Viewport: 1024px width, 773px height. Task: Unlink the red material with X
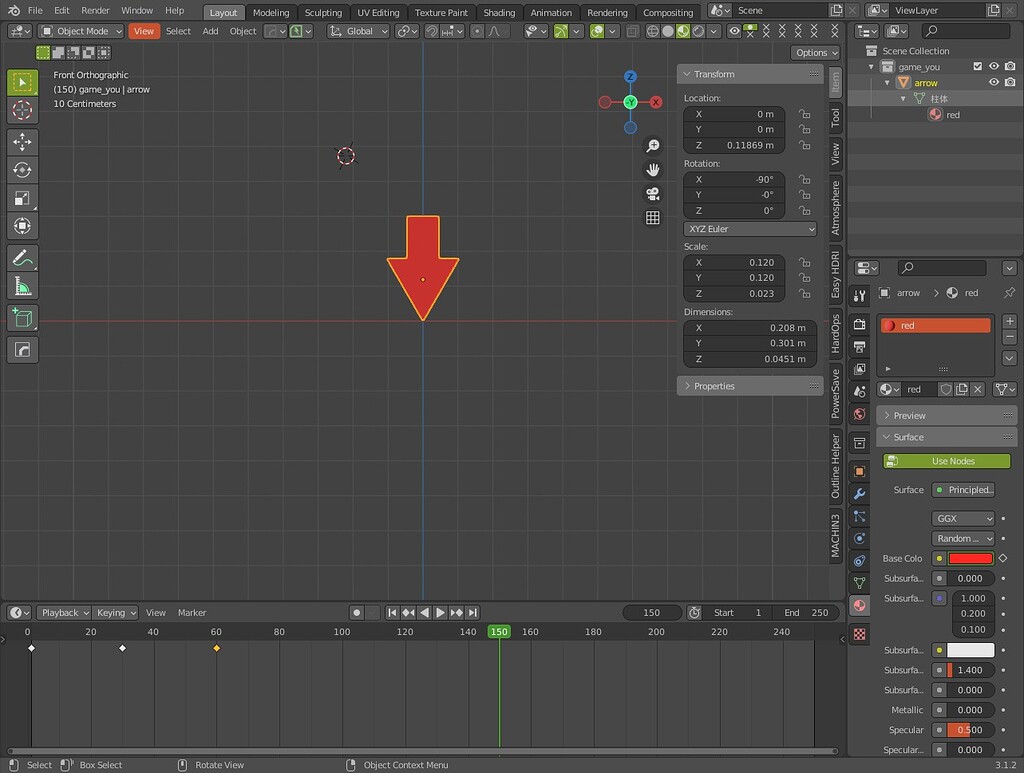pos(978,389)
